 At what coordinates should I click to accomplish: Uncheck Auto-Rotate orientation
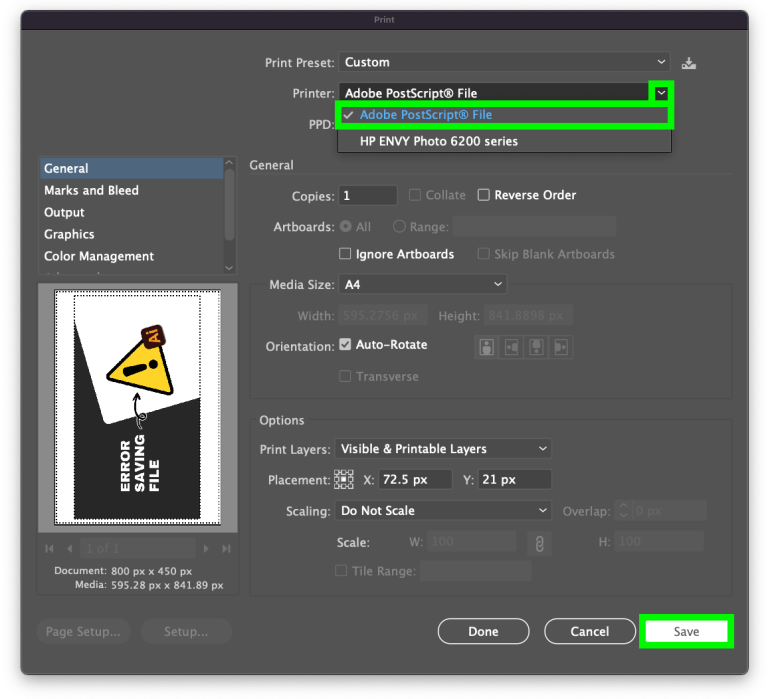345,344
